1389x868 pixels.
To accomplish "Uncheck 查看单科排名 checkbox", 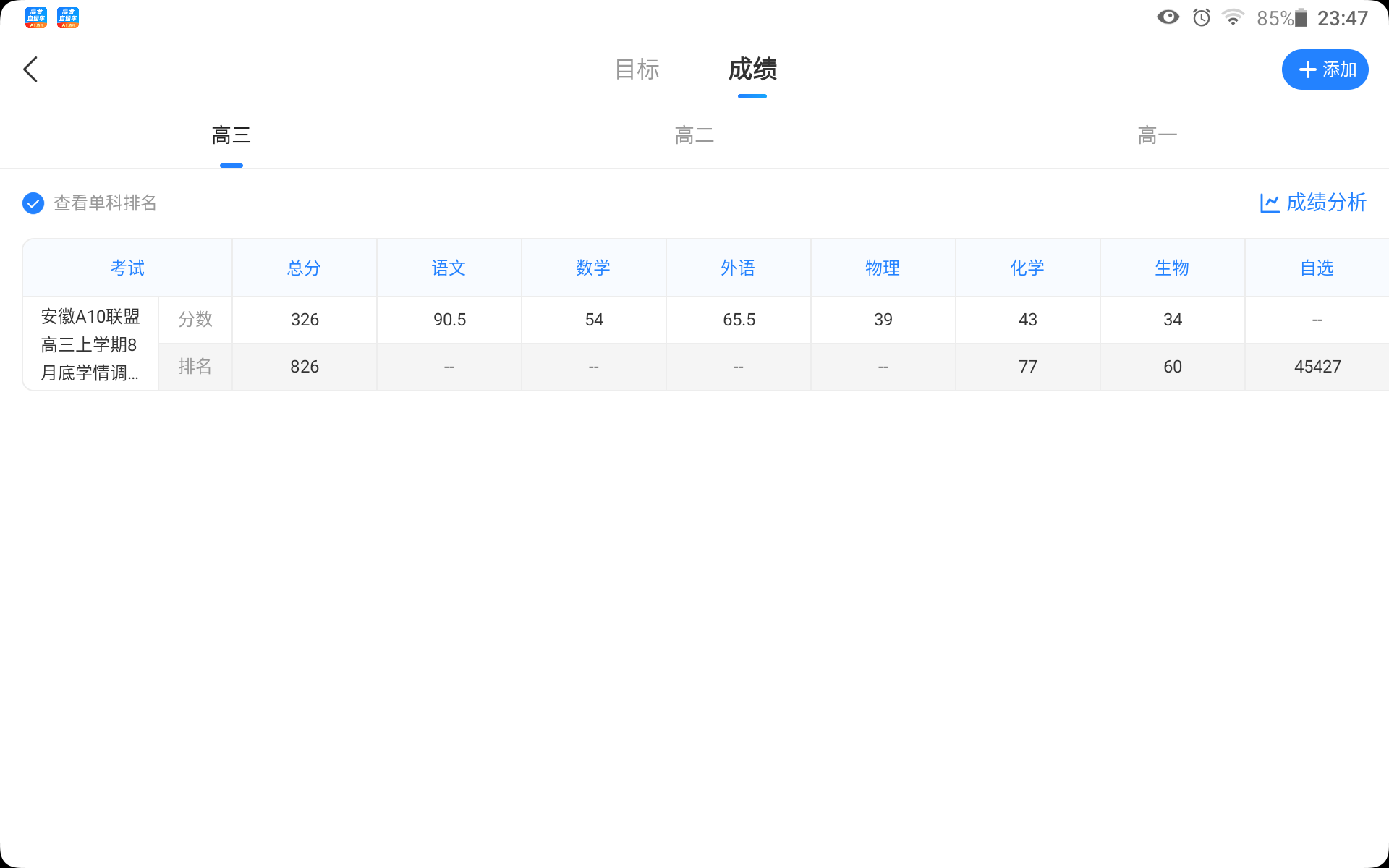I will click(33, 203).
